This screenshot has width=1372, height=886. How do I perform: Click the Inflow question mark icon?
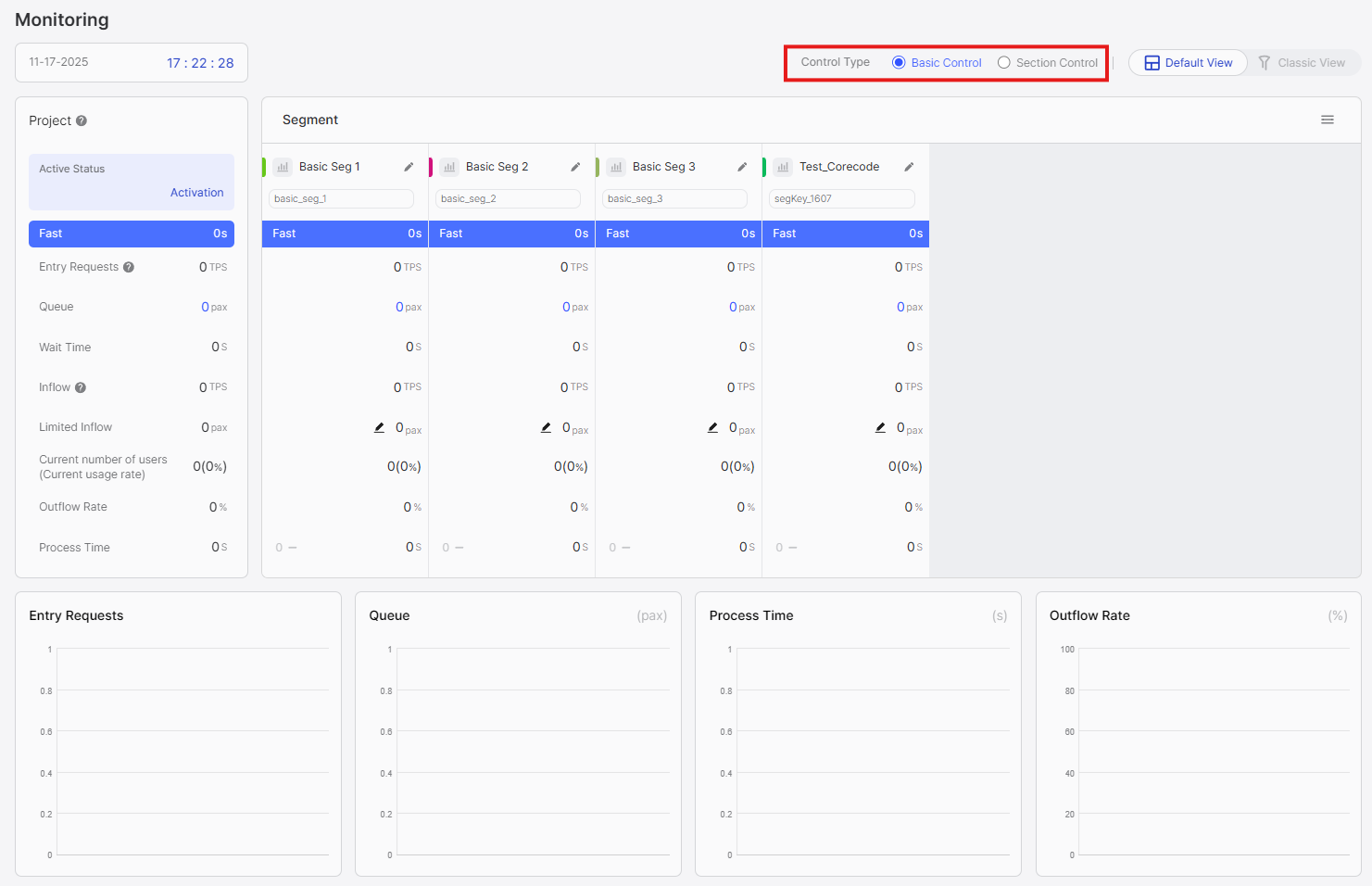(x=81, y=386)
